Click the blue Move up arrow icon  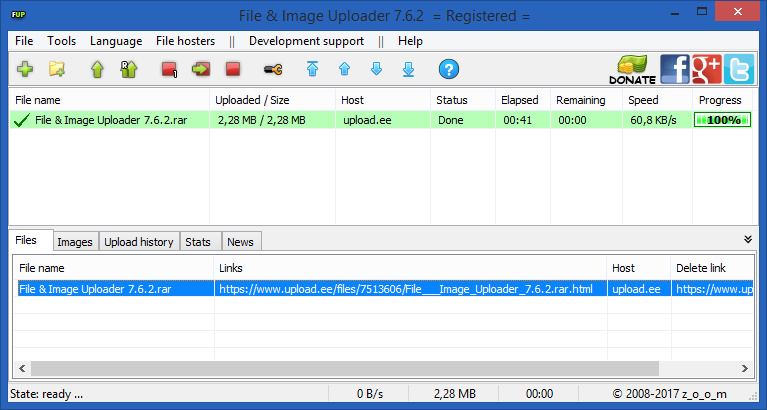tap(344, 69)
